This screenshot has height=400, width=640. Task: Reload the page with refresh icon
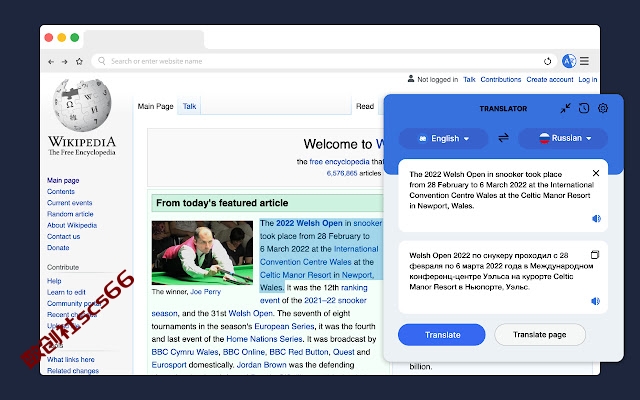pyautogui.click(x=547, y=61)
